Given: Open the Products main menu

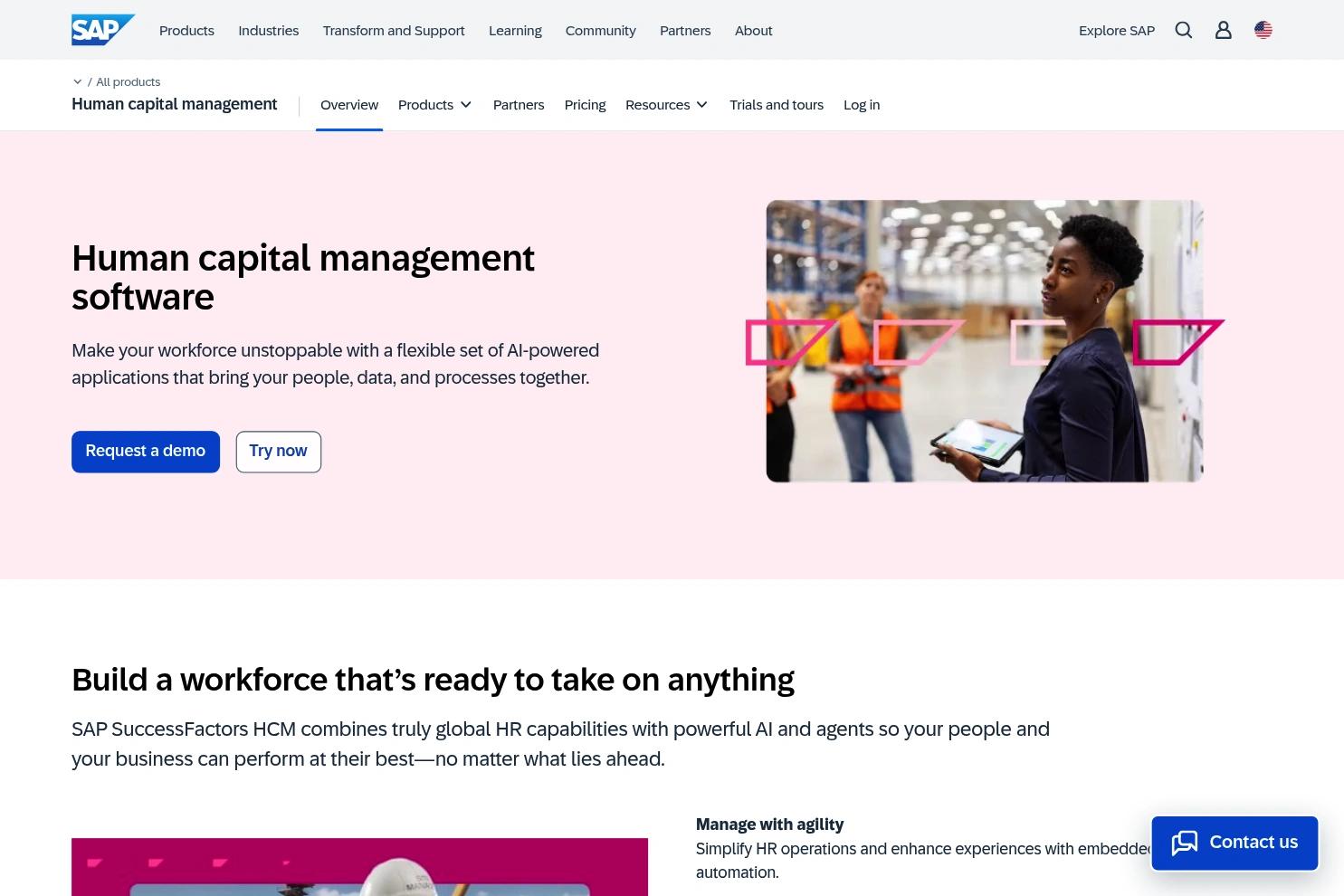Looking at the screenshot, I should pyautogui.click(x=186, y=31).
